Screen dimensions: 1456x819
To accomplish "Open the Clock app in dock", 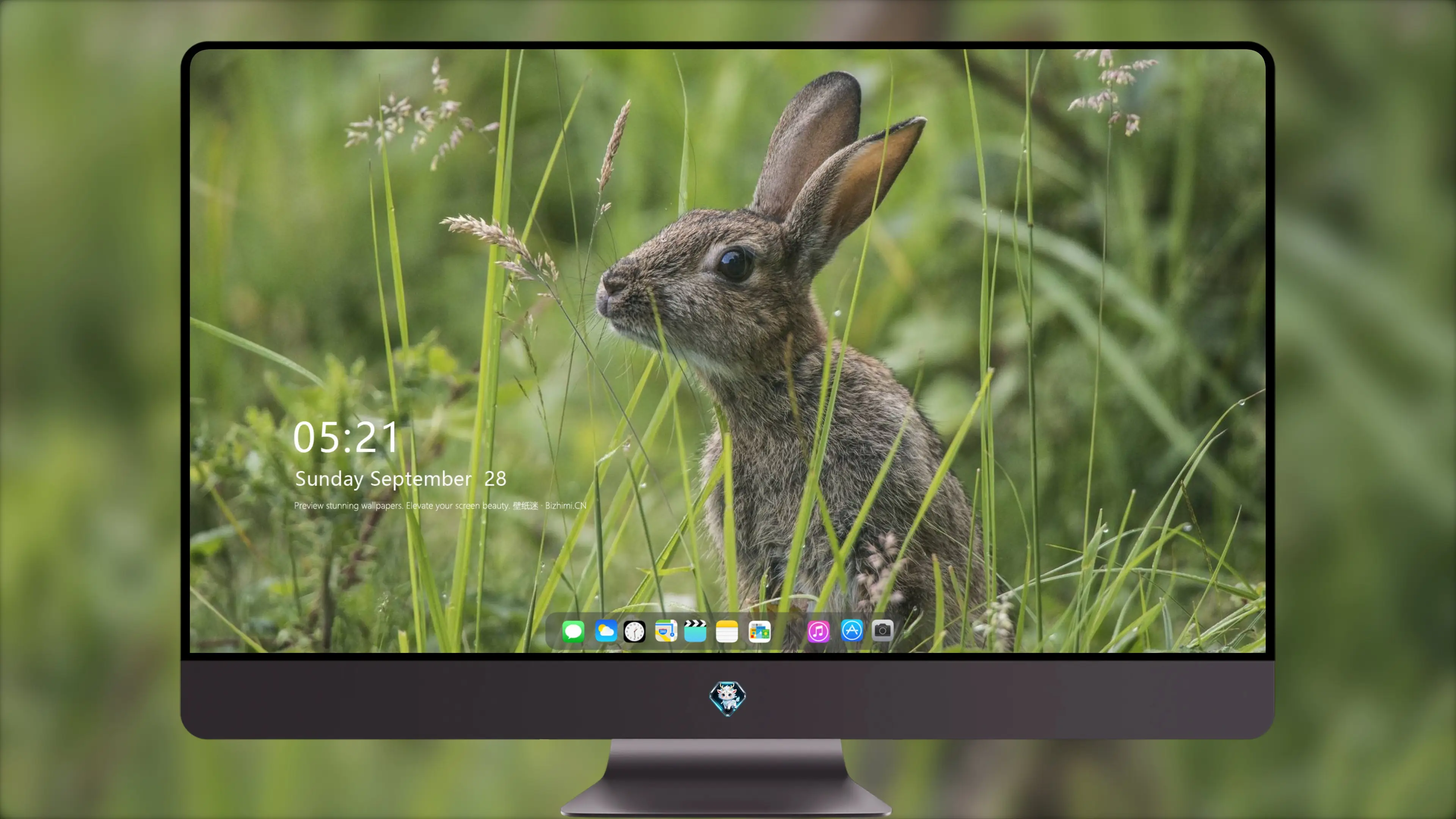I will pos(634,631).
